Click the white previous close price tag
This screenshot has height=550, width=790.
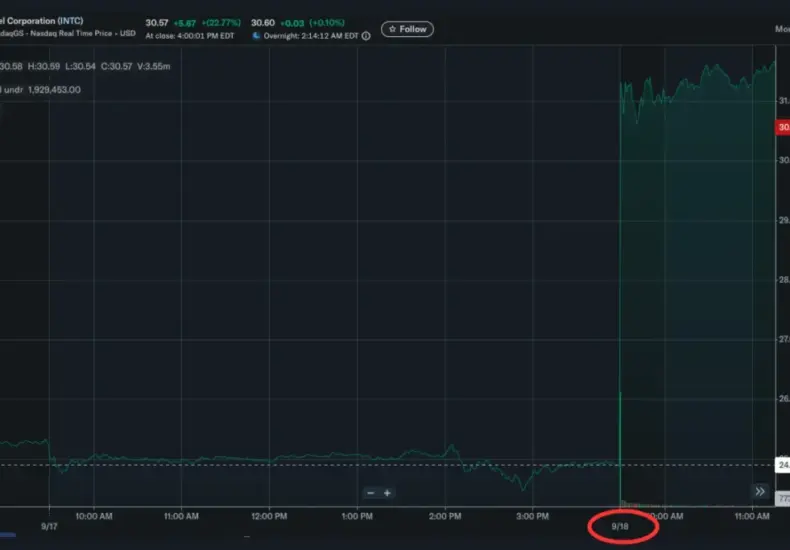click(x=782, y=464)
